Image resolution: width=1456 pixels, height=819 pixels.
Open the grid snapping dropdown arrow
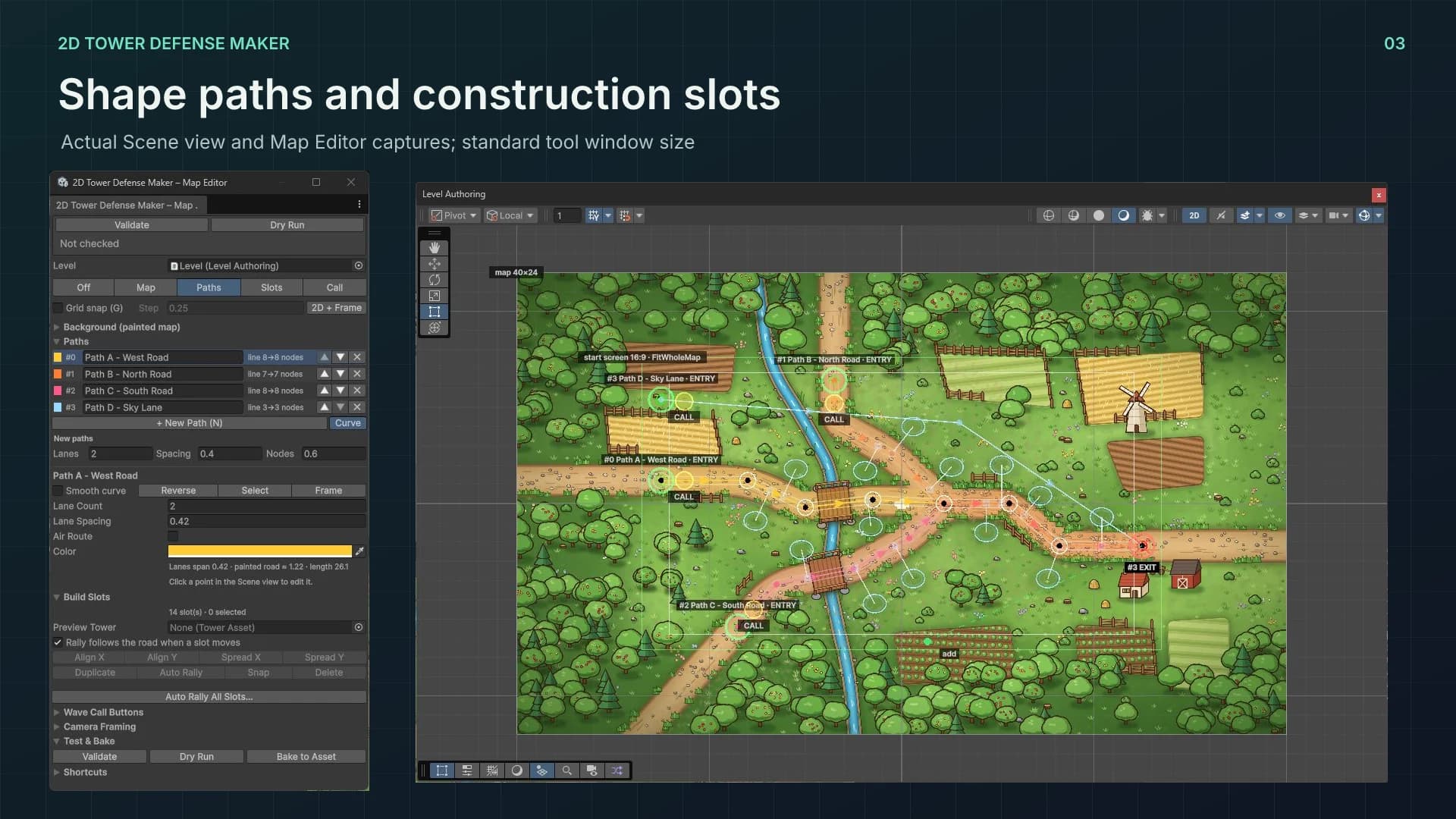click(608, 215)
